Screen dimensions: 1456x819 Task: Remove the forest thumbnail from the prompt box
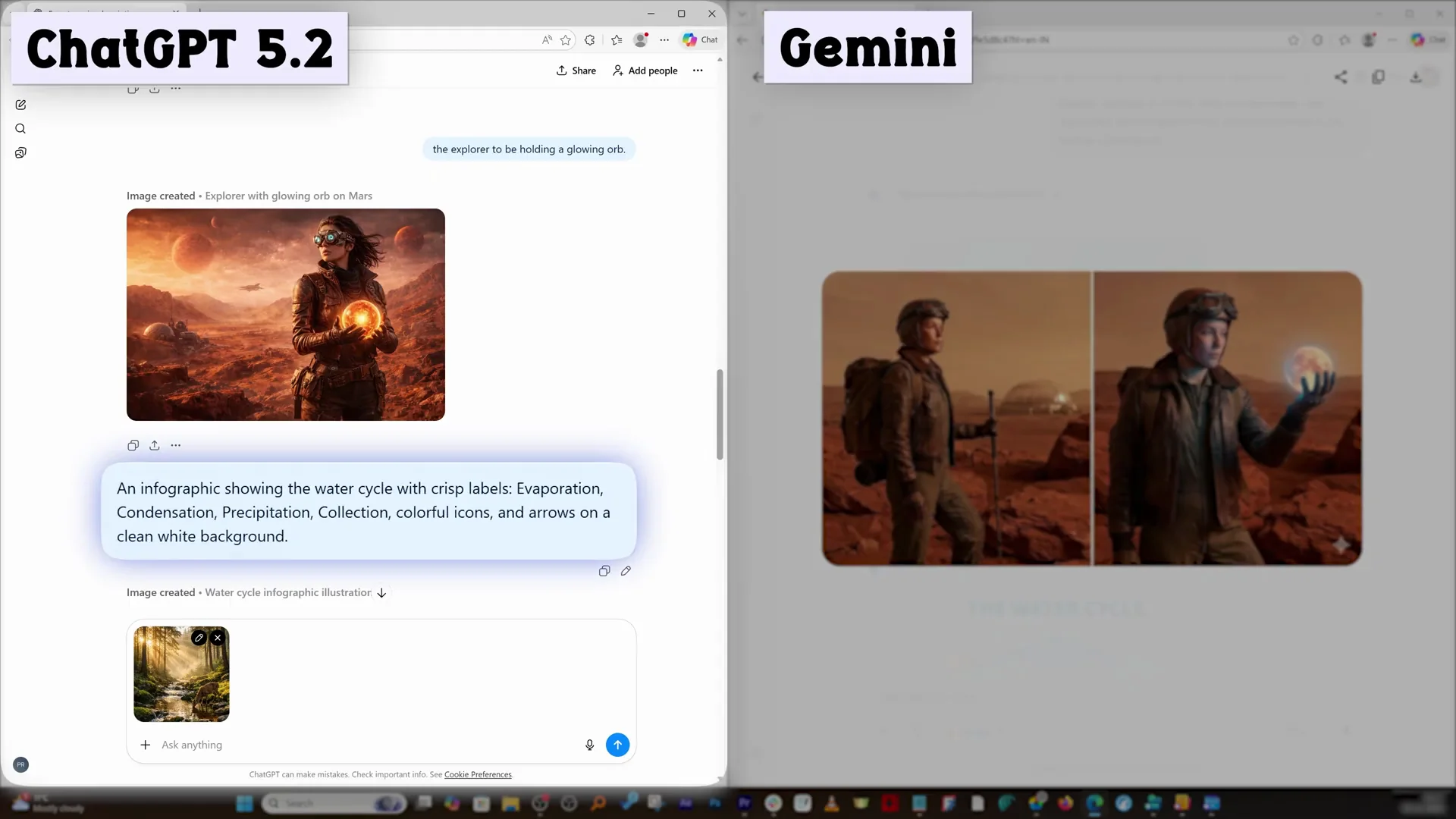(218, 638)
